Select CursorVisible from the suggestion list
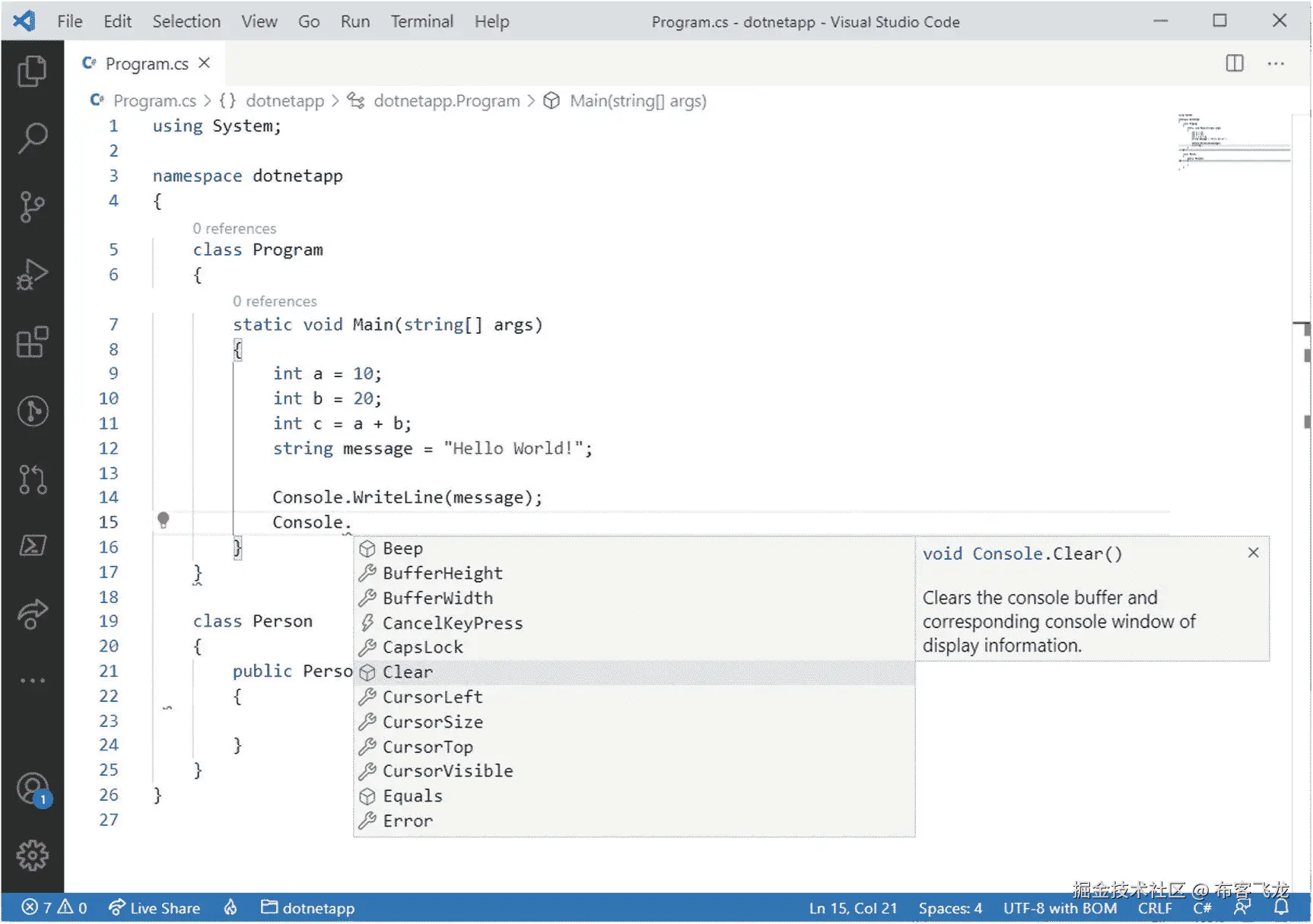 [634, 771]
